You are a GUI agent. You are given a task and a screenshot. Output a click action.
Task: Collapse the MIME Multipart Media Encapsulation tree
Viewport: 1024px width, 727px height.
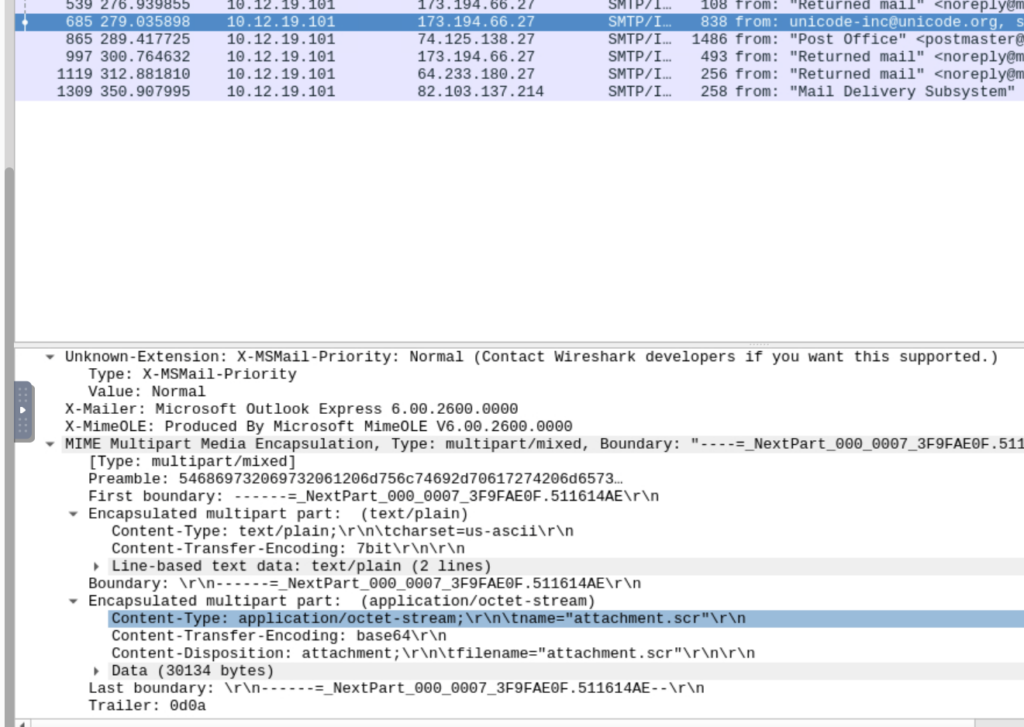(x=48, y=443)
